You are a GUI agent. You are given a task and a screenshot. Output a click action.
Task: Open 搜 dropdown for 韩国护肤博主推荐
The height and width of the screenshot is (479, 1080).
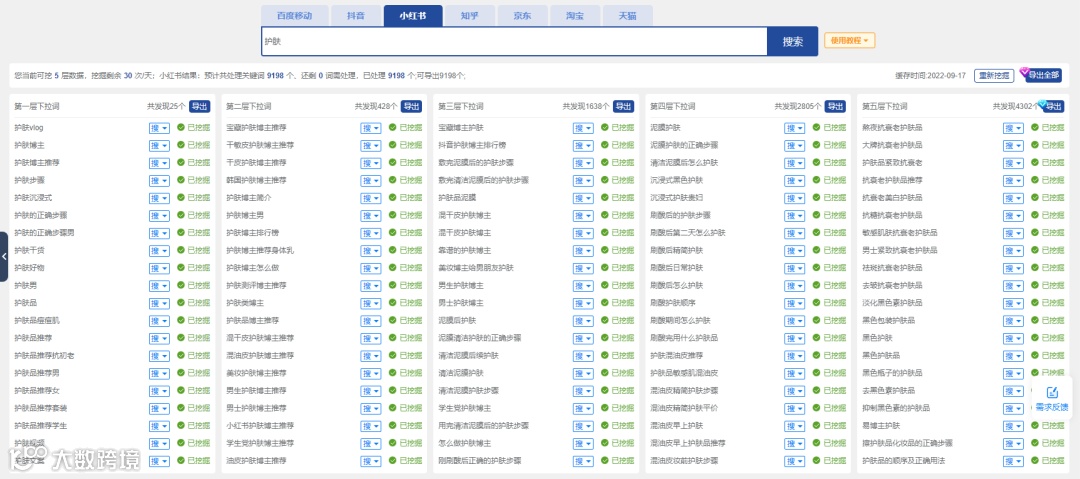[371, 181]
